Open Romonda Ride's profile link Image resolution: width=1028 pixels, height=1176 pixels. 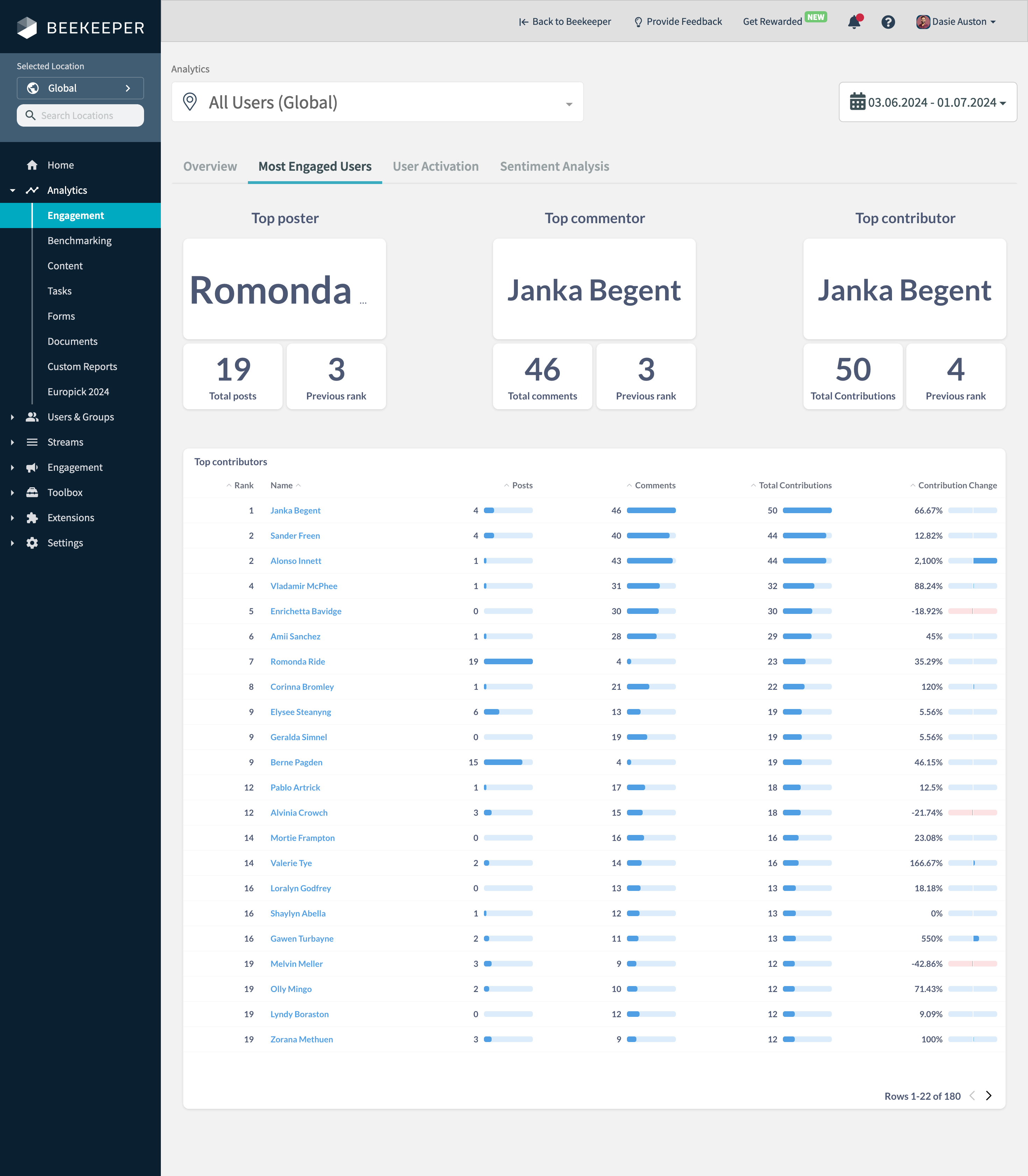(x=298, y=661)
